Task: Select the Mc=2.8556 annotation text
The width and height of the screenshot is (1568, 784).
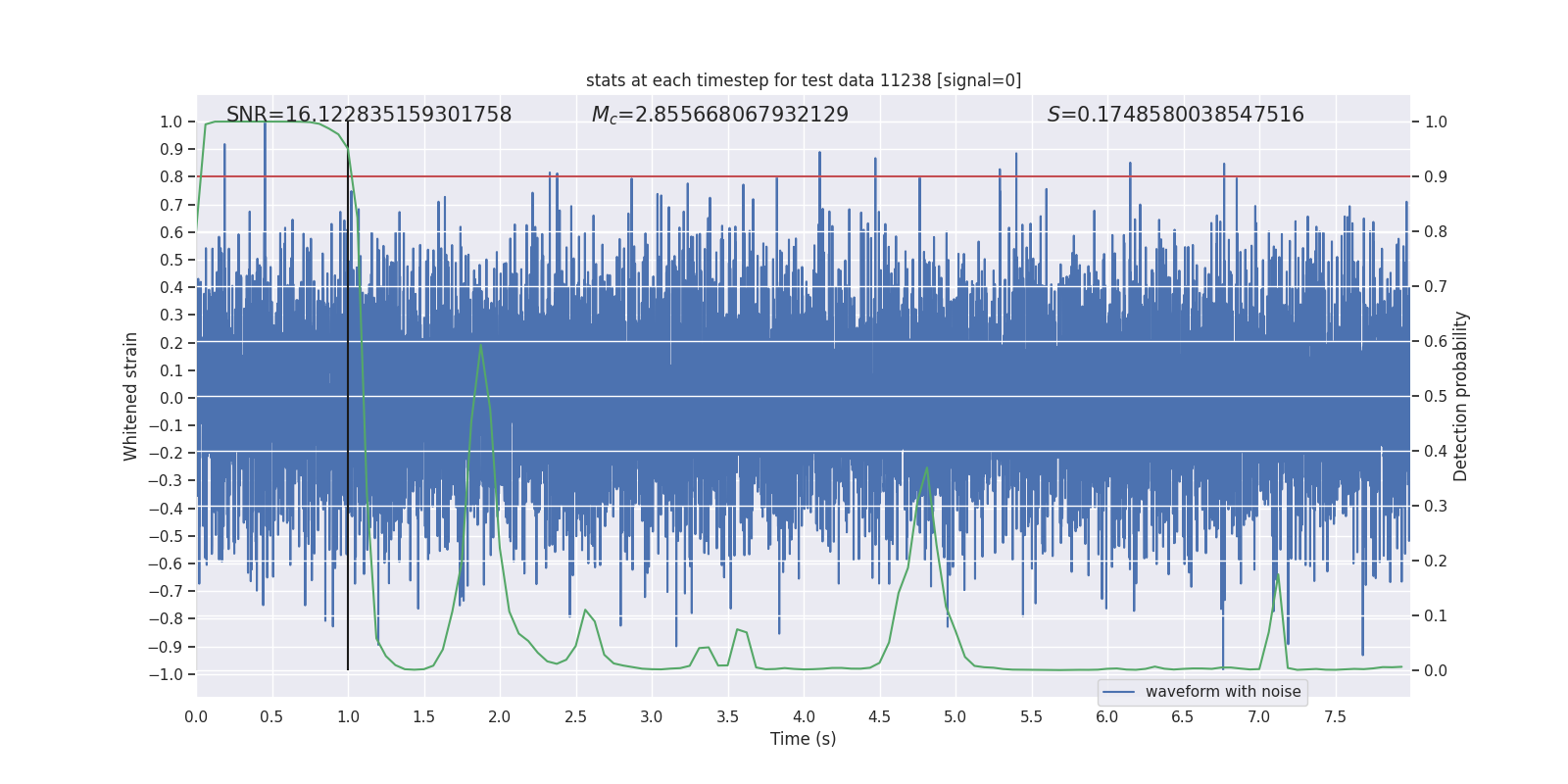Action: click(720, 115)
